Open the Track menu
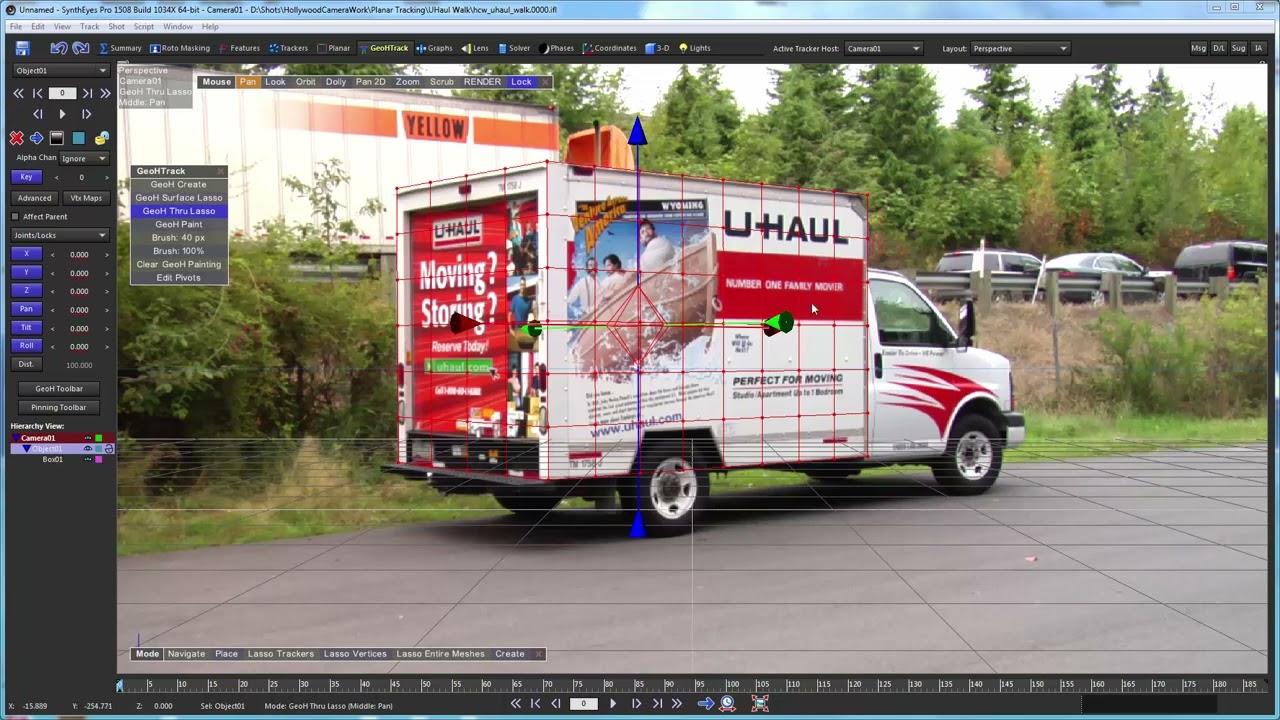The height and width of the screenshot is (720, 1280). coord(89,26)
